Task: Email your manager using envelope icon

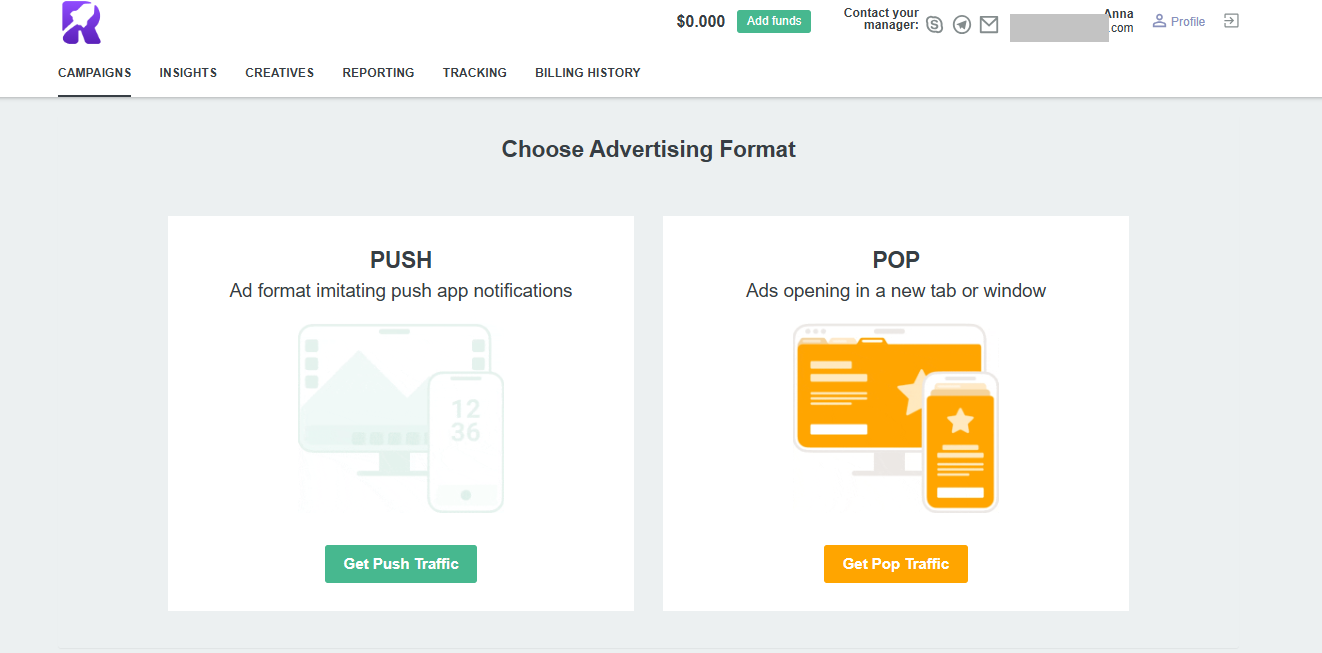Action: pyautogui.click(x=989, y=25)
